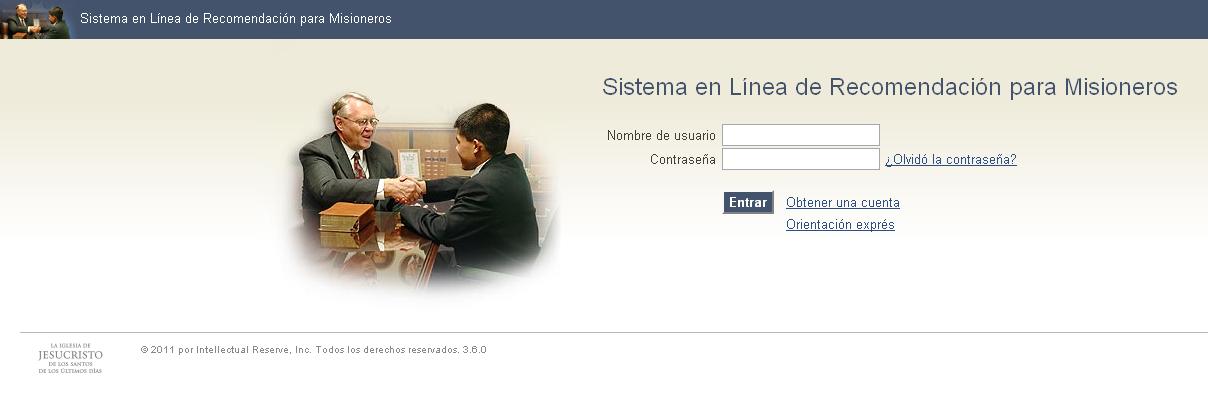Screen dimensions: 1208x412
Task: Click the large page heading text
Action: pos(890,87)
